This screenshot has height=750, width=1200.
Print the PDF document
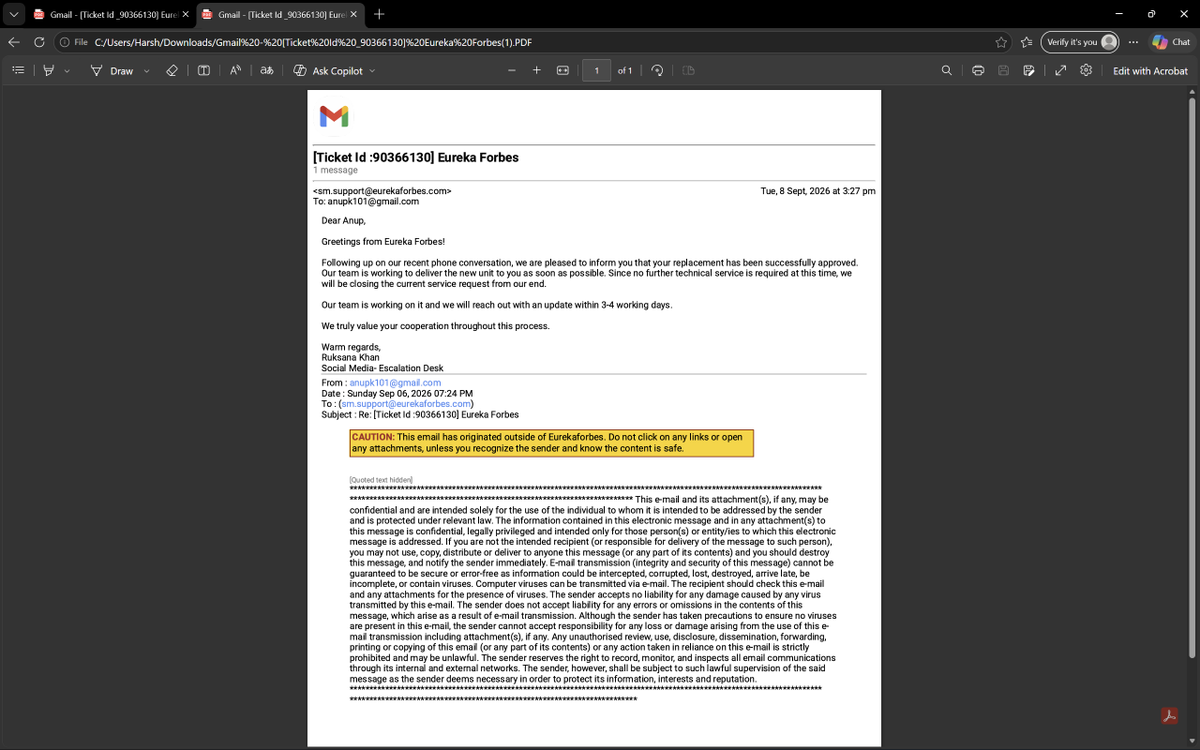[978, 71]
